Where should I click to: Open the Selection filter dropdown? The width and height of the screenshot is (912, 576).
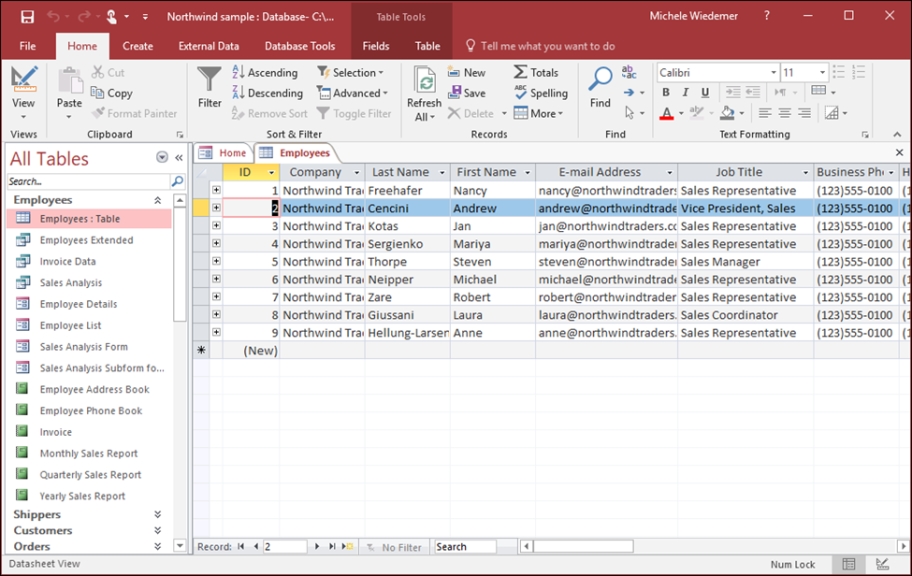coord(351,72)
